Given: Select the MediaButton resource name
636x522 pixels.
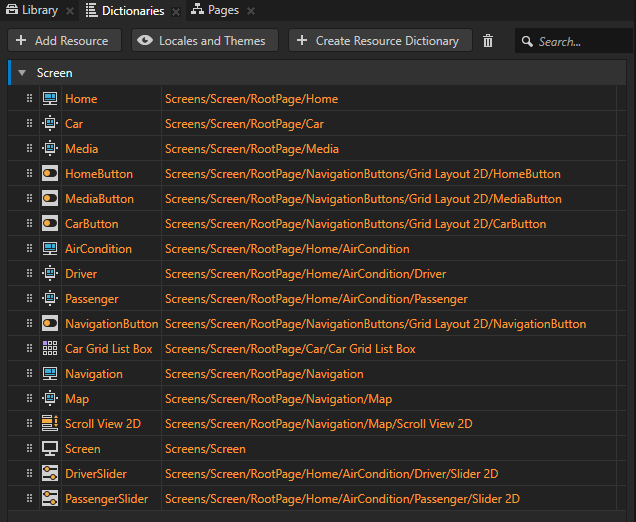Looking at the screenshot, I should [99, 199].
